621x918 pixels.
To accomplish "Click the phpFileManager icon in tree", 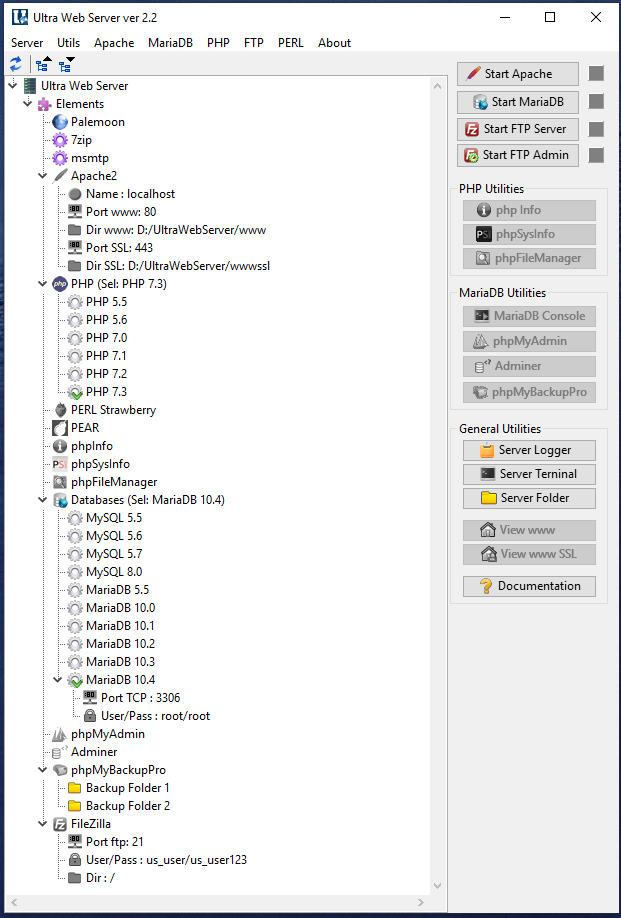I will tap(60, 482).
